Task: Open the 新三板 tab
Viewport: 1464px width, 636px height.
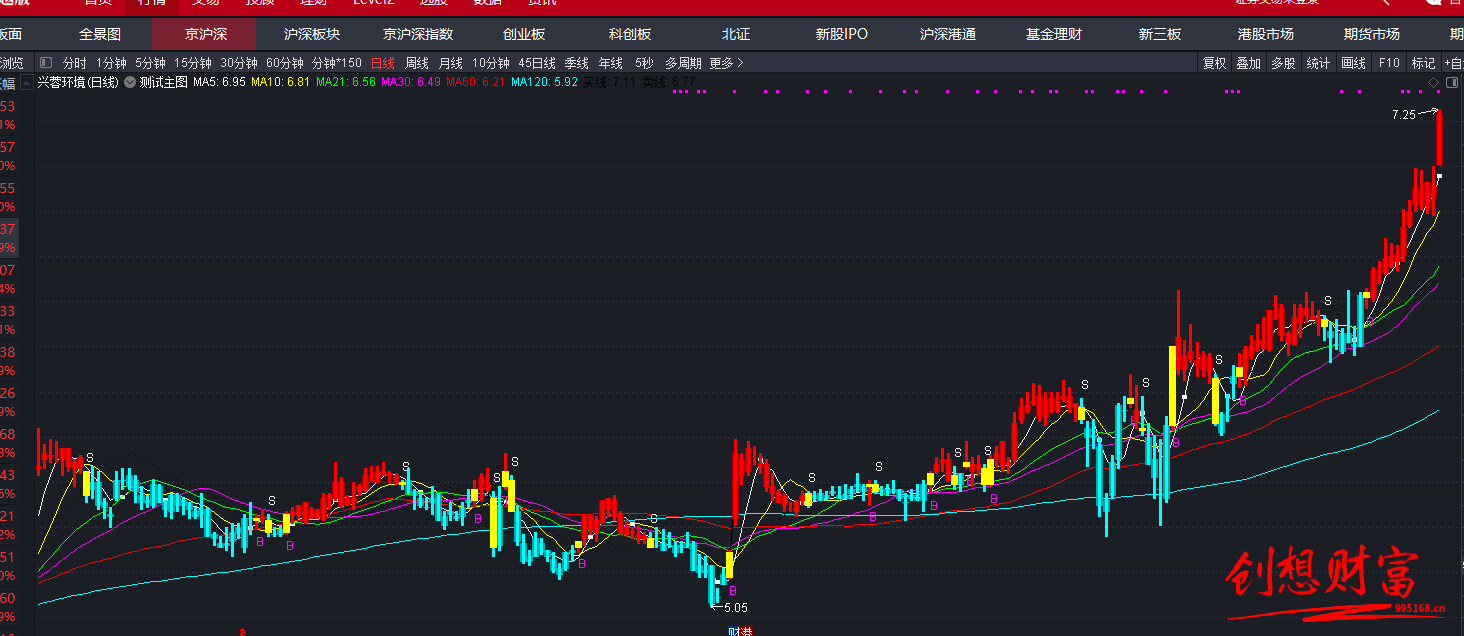Action: [1160, 34]
